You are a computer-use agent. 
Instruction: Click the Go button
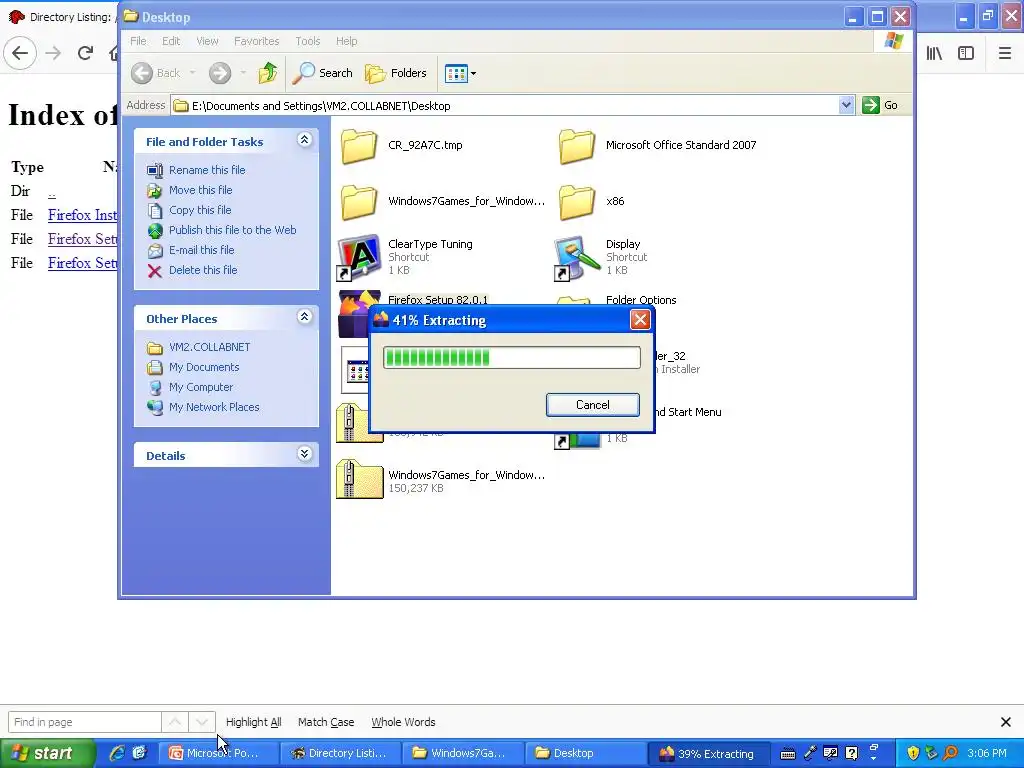point(880,105)
